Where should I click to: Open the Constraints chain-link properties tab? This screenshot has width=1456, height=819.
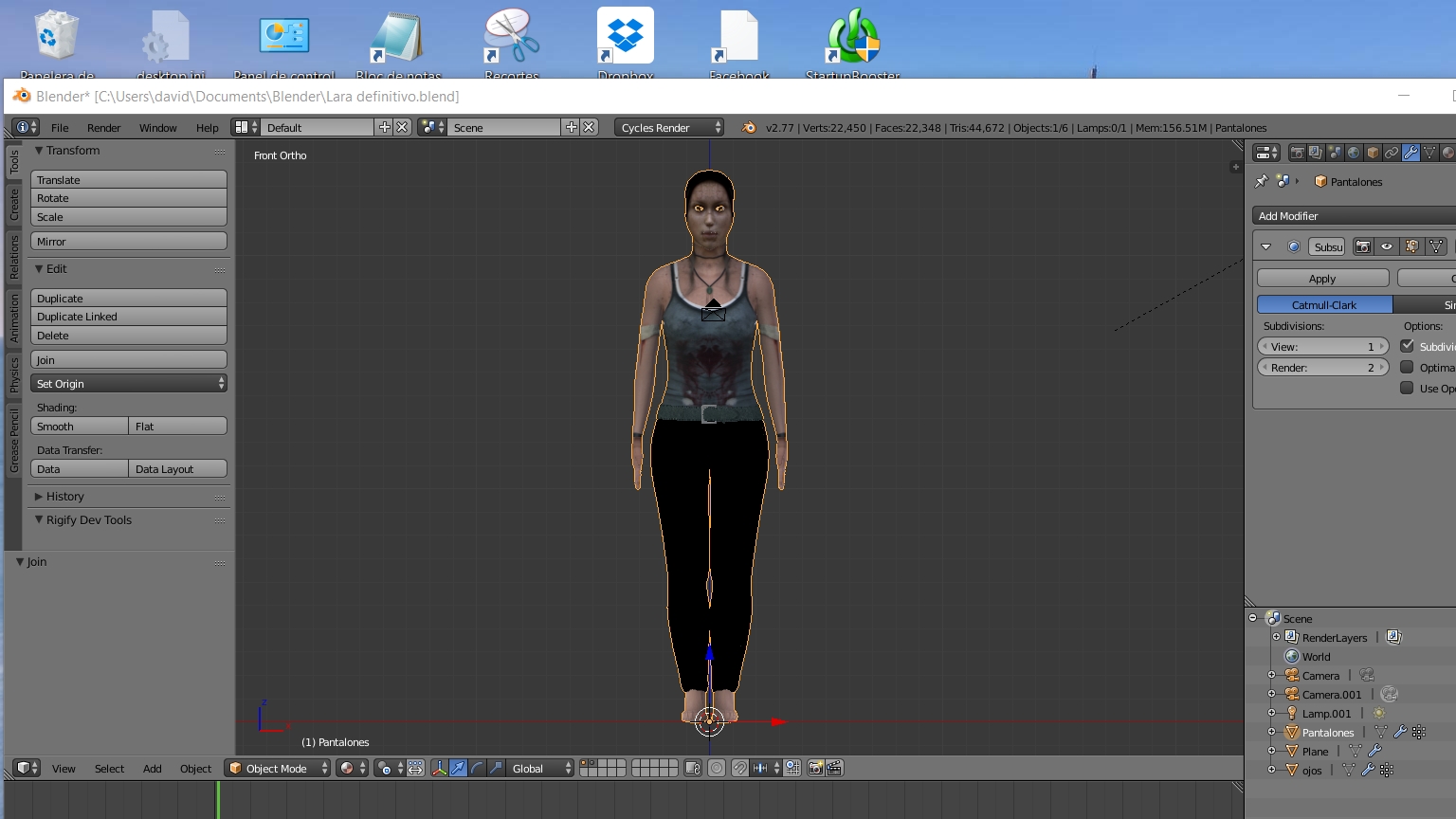pyautogui.click(x=1392, y=153)
